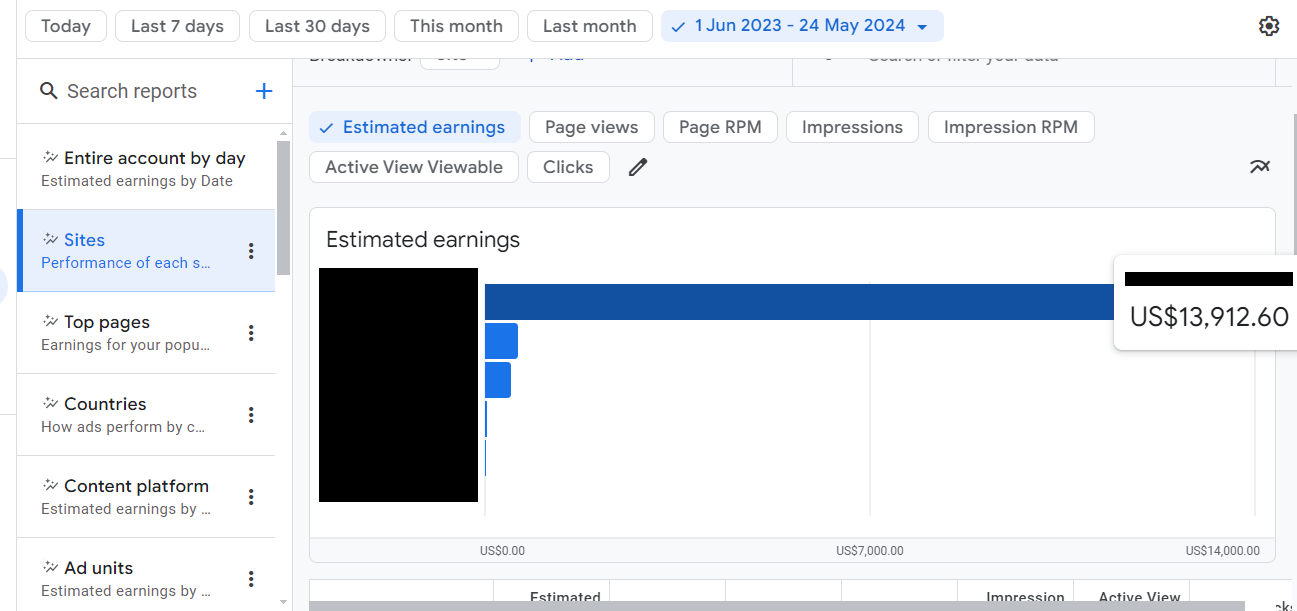Viewport: 1297px width, 611px height.
Task: Open more options for Ad units report
Action: click(x=251, y=579)
